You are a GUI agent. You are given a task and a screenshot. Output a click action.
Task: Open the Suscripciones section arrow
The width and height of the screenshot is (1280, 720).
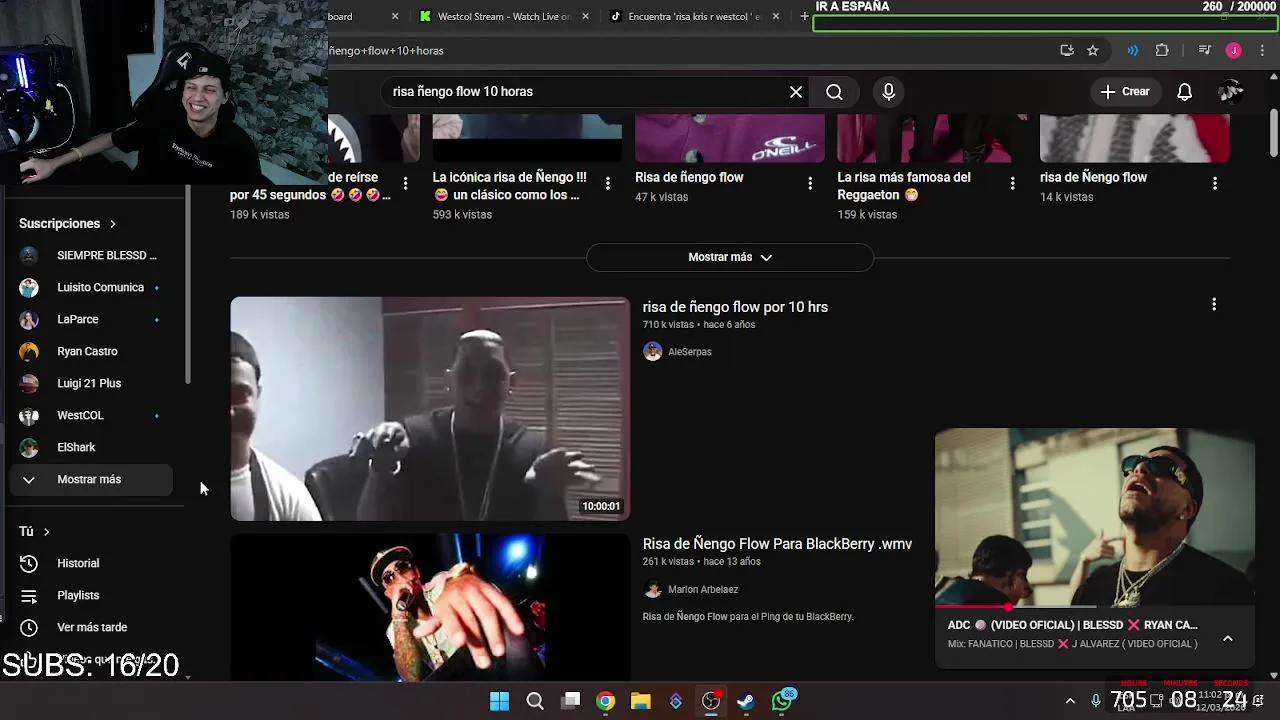coord(112,224)
